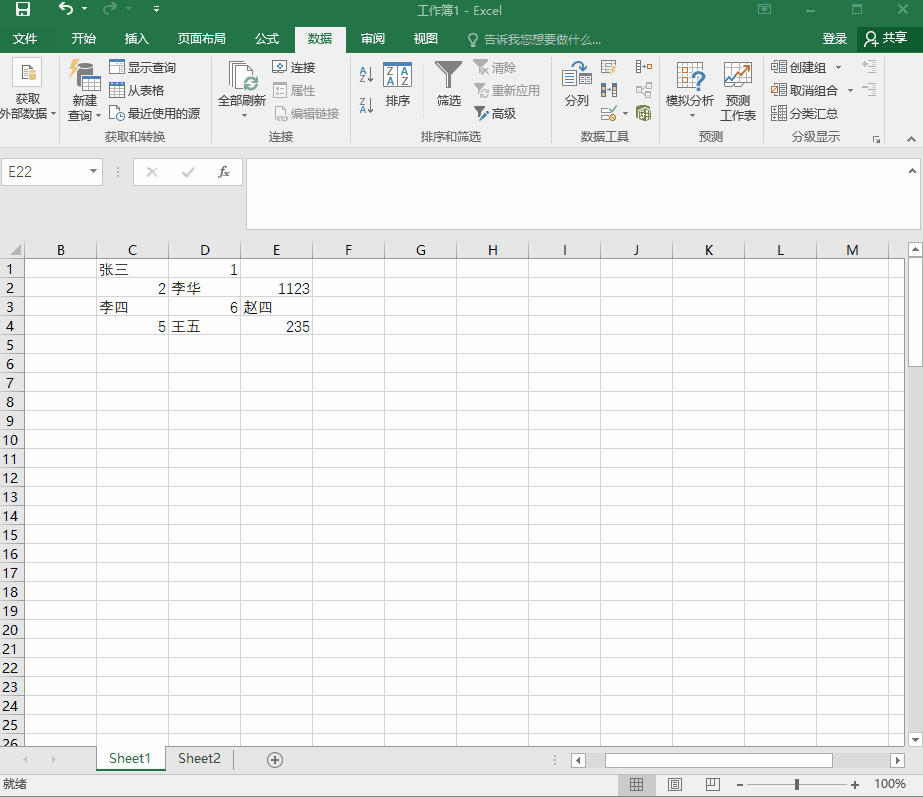Click the Save icon in the title bar
Image resolution: width=923 pixels, height=797 pixels.
[22, 9]
